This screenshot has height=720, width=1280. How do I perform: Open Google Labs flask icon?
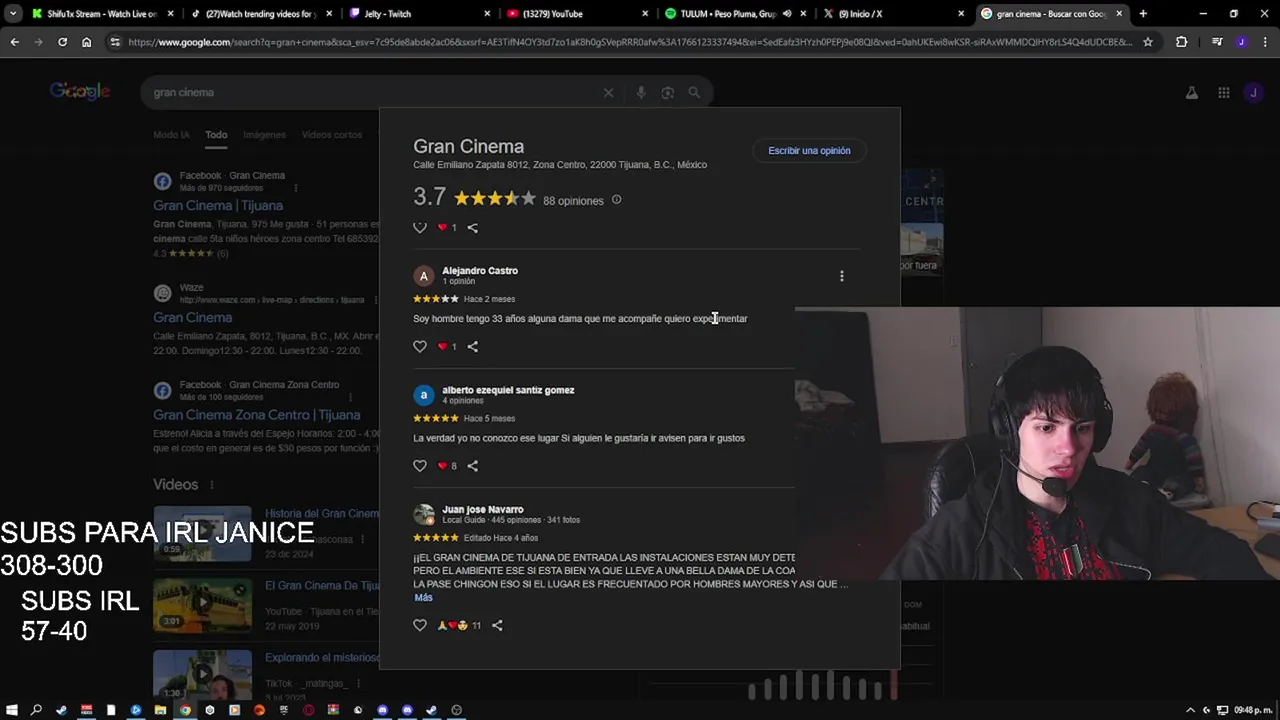click(1192, 92)
